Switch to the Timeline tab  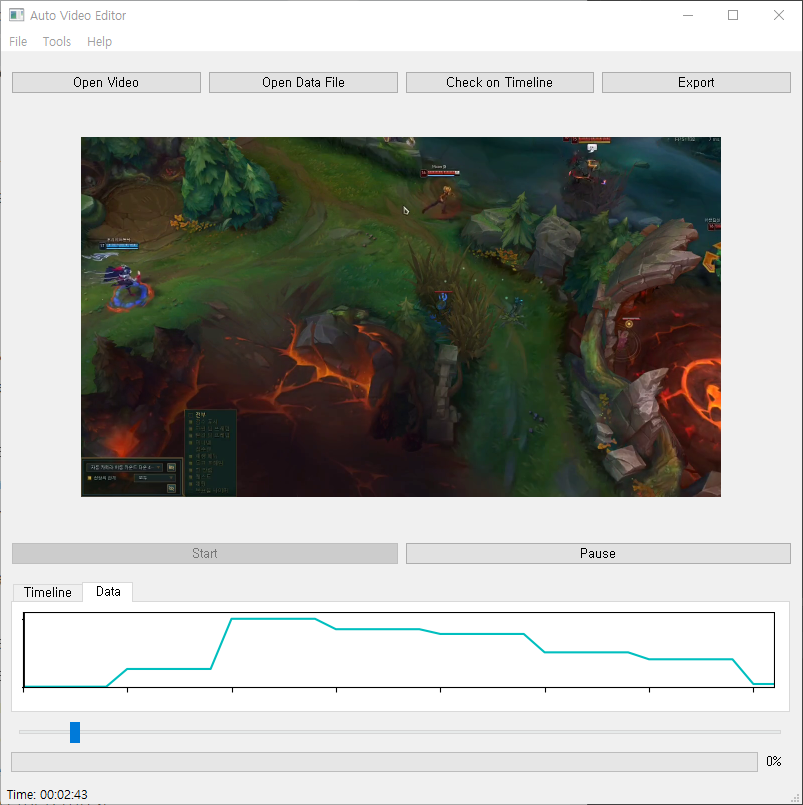point(47,592)
